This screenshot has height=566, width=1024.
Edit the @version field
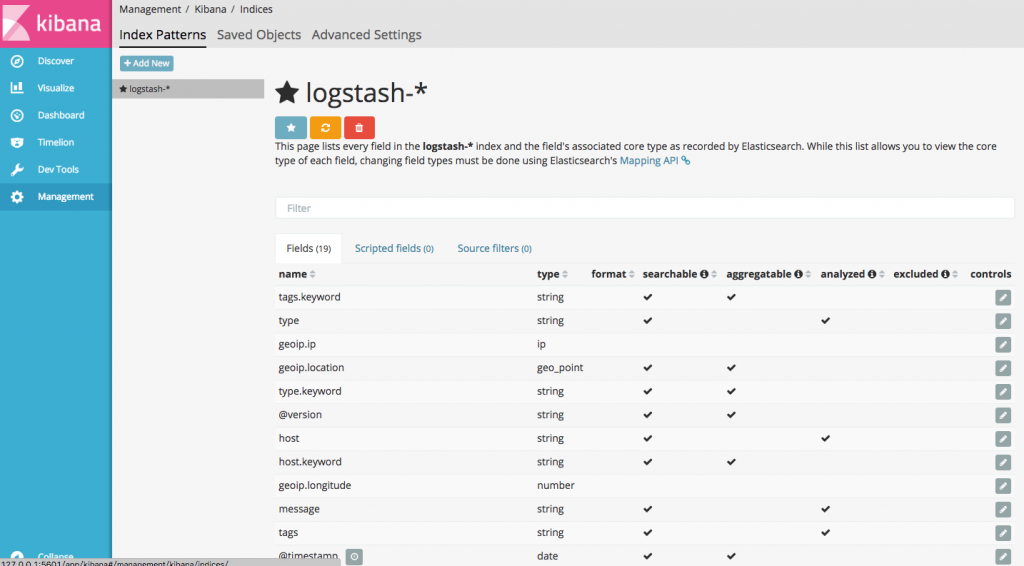click(1003, 415)
